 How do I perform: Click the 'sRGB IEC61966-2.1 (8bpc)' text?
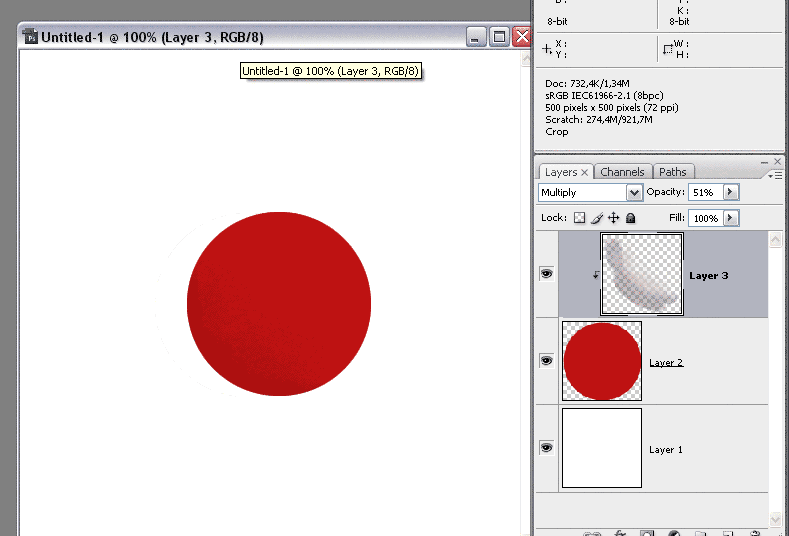(x=604, y=96)
